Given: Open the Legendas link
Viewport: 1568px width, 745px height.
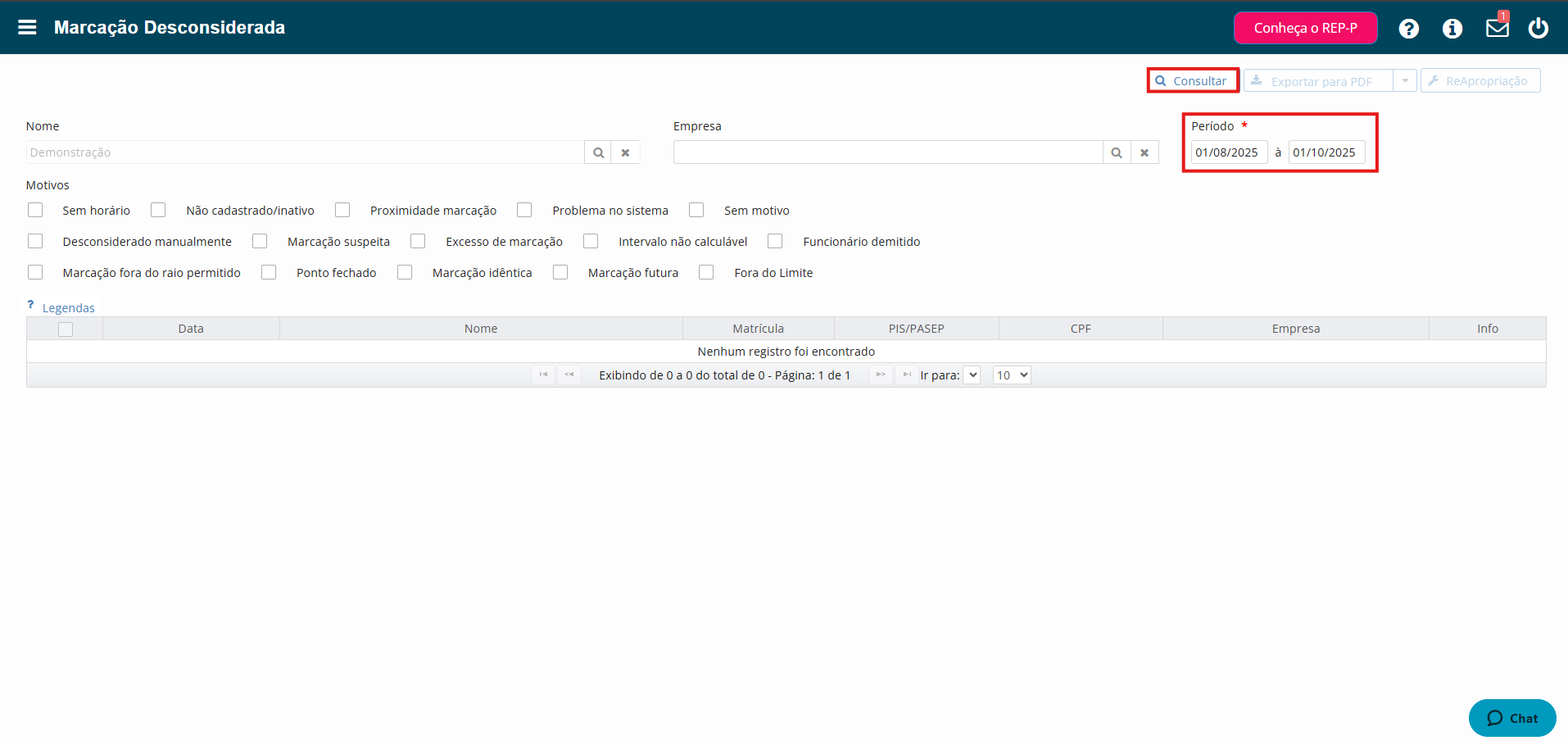Looking at the screenshot, I should (69, 308).
